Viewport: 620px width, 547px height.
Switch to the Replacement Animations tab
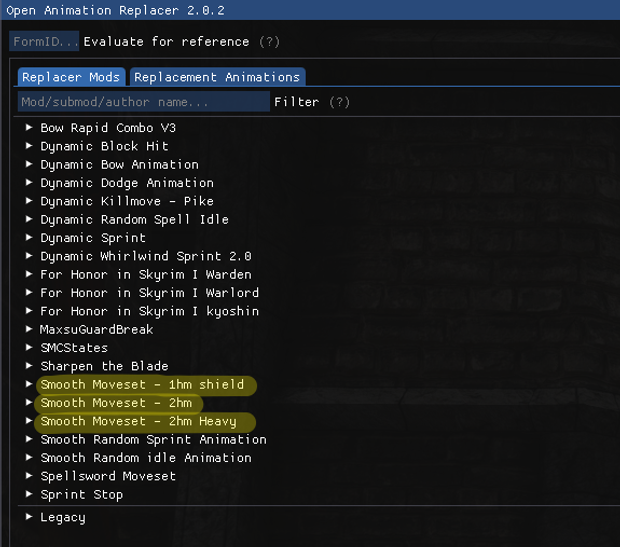pyautogui.click(x=217, y=77)
